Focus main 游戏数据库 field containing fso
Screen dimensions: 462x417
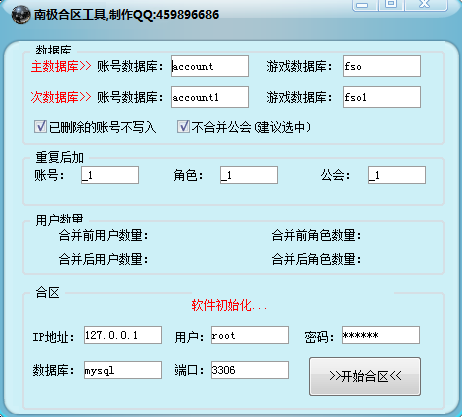tap(382, 66)
